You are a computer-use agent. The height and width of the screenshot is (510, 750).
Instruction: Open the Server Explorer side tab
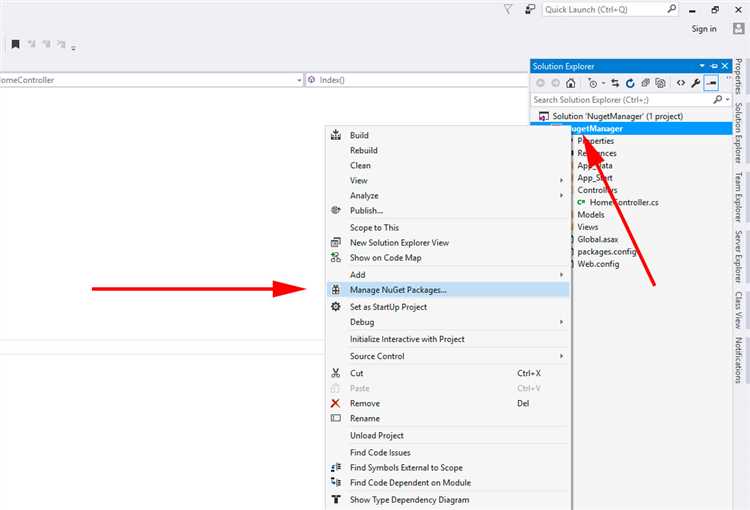click(739, 257)
